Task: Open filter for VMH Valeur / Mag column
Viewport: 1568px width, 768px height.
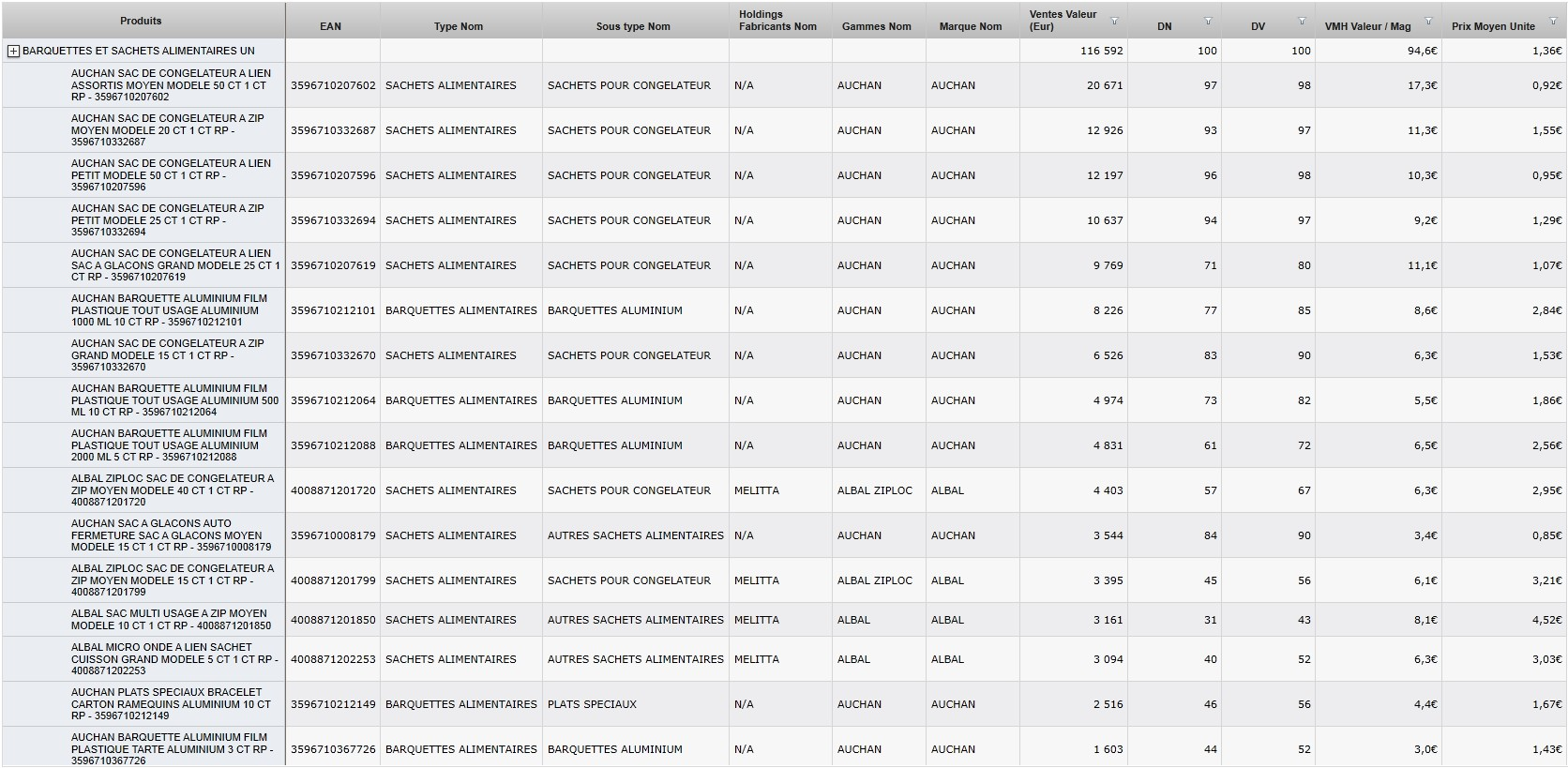Action: [1428, 21]
